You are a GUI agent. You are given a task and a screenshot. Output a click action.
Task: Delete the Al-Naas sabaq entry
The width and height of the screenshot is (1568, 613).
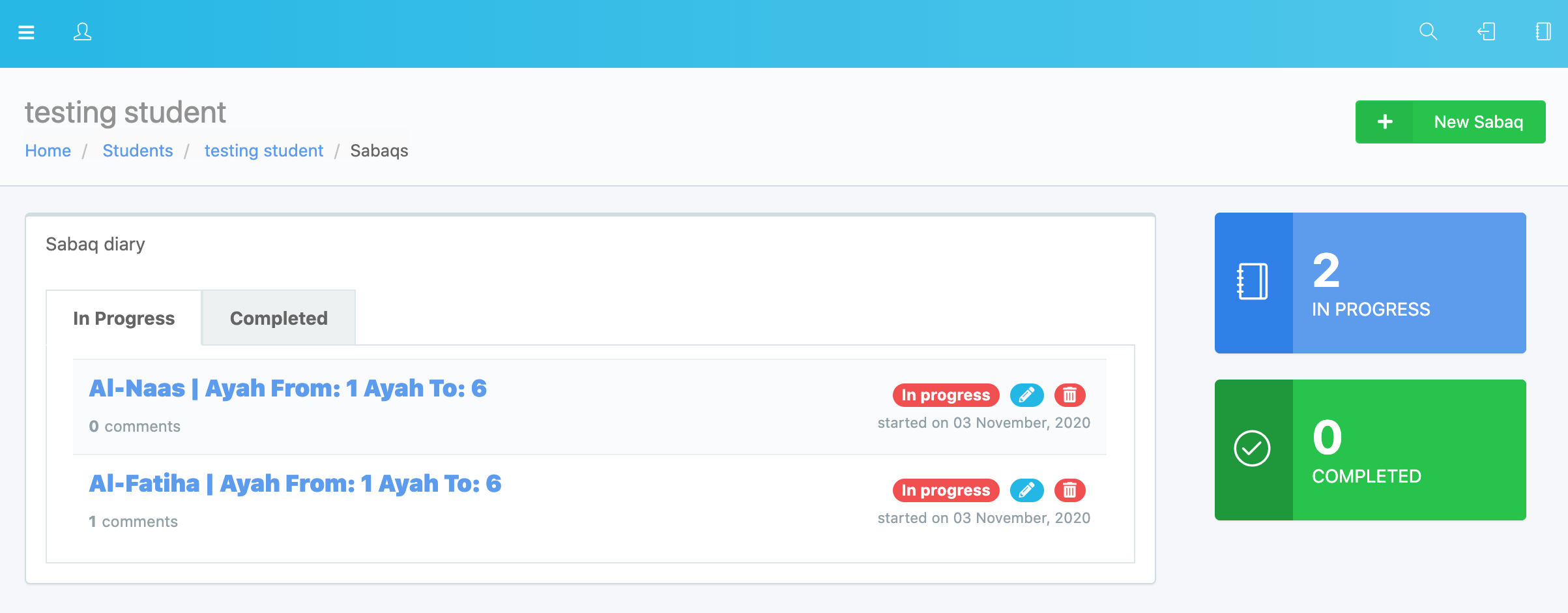[1069, 395]
